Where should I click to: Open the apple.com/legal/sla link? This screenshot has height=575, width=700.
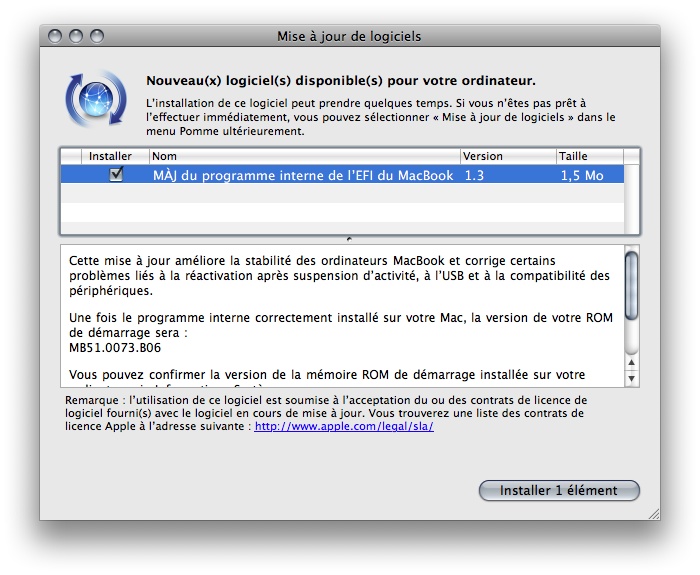point(344,426)
